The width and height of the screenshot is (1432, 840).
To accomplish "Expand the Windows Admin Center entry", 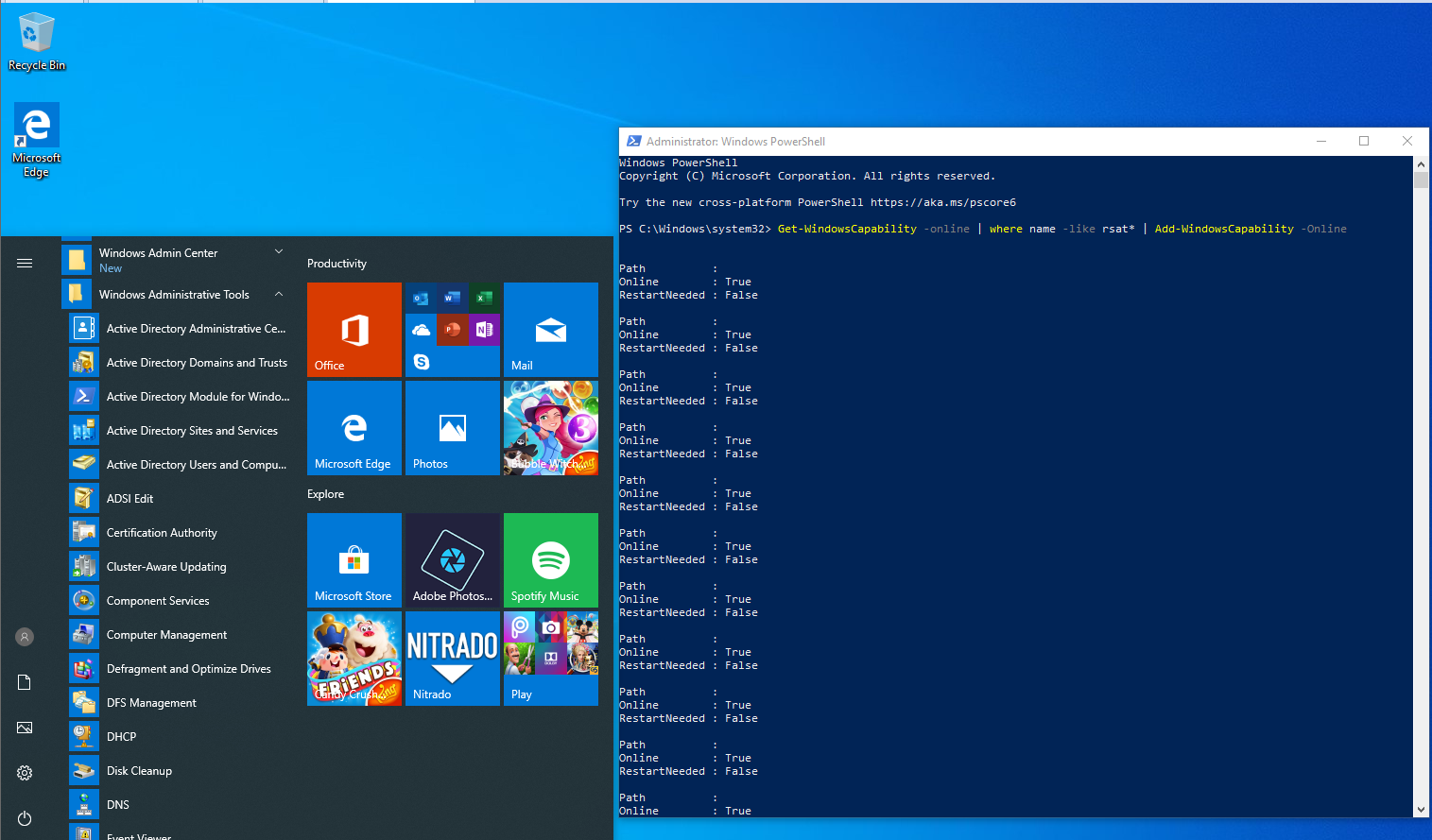I will (278, 251).
